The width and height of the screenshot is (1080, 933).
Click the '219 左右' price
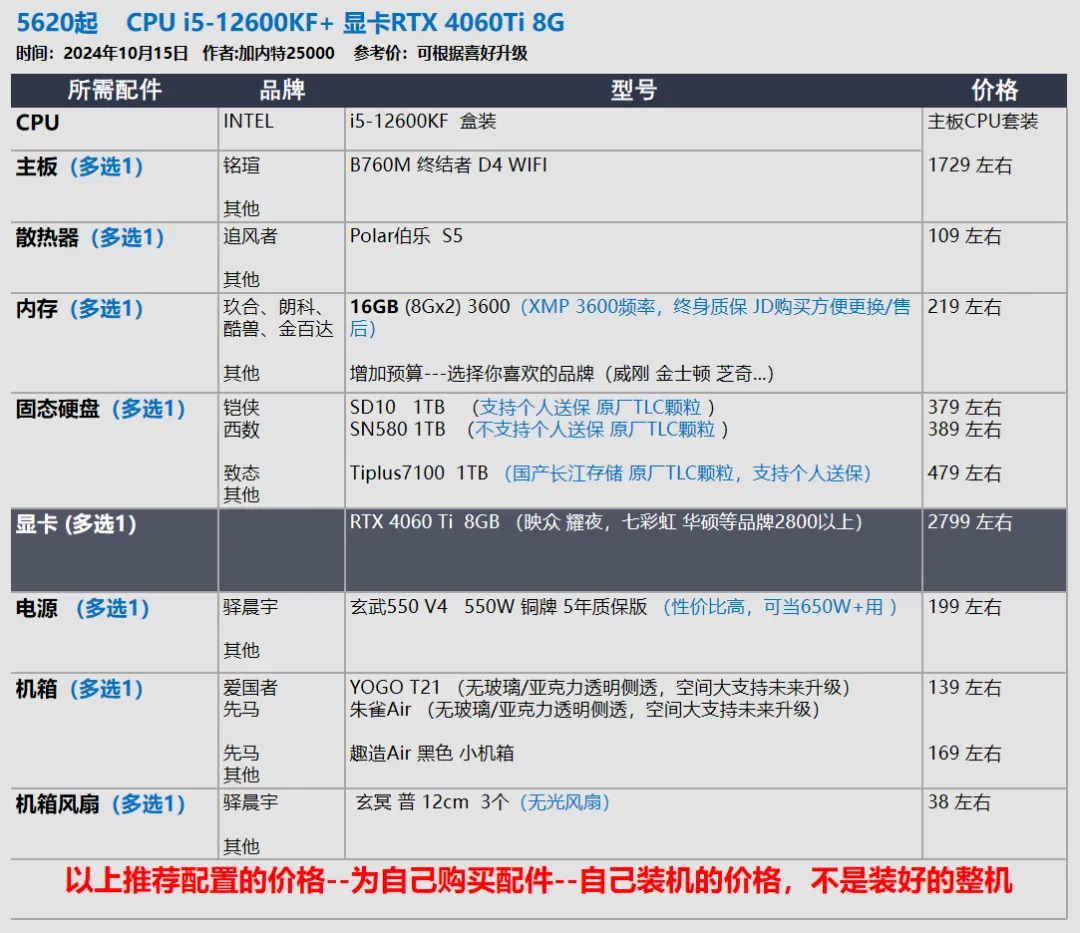964,307
